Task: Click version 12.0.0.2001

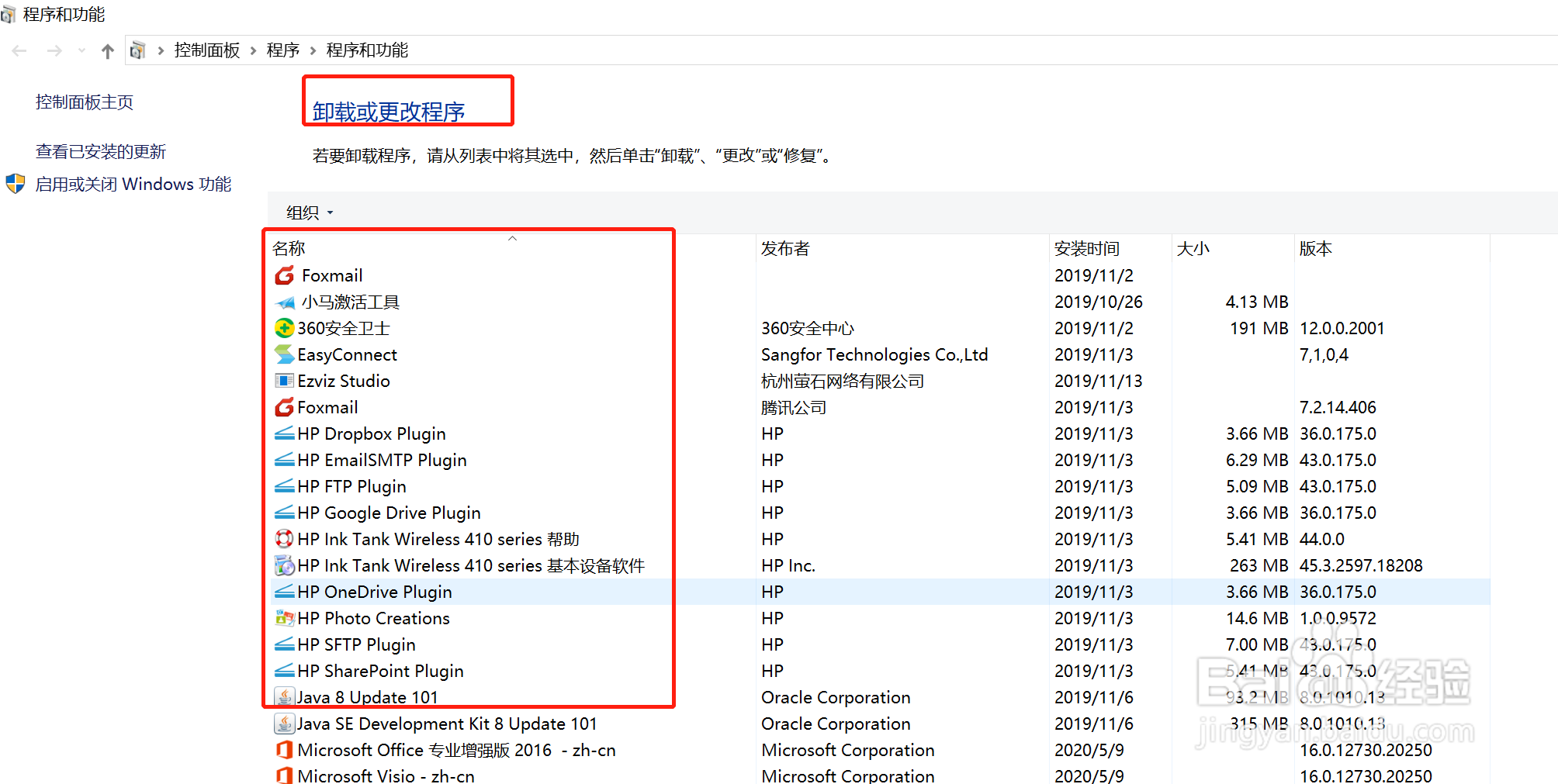Action: tap(1342, 328)
